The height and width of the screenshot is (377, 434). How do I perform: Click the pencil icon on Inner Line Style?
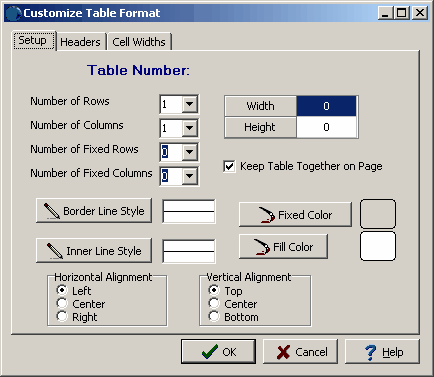coord(55,251)
